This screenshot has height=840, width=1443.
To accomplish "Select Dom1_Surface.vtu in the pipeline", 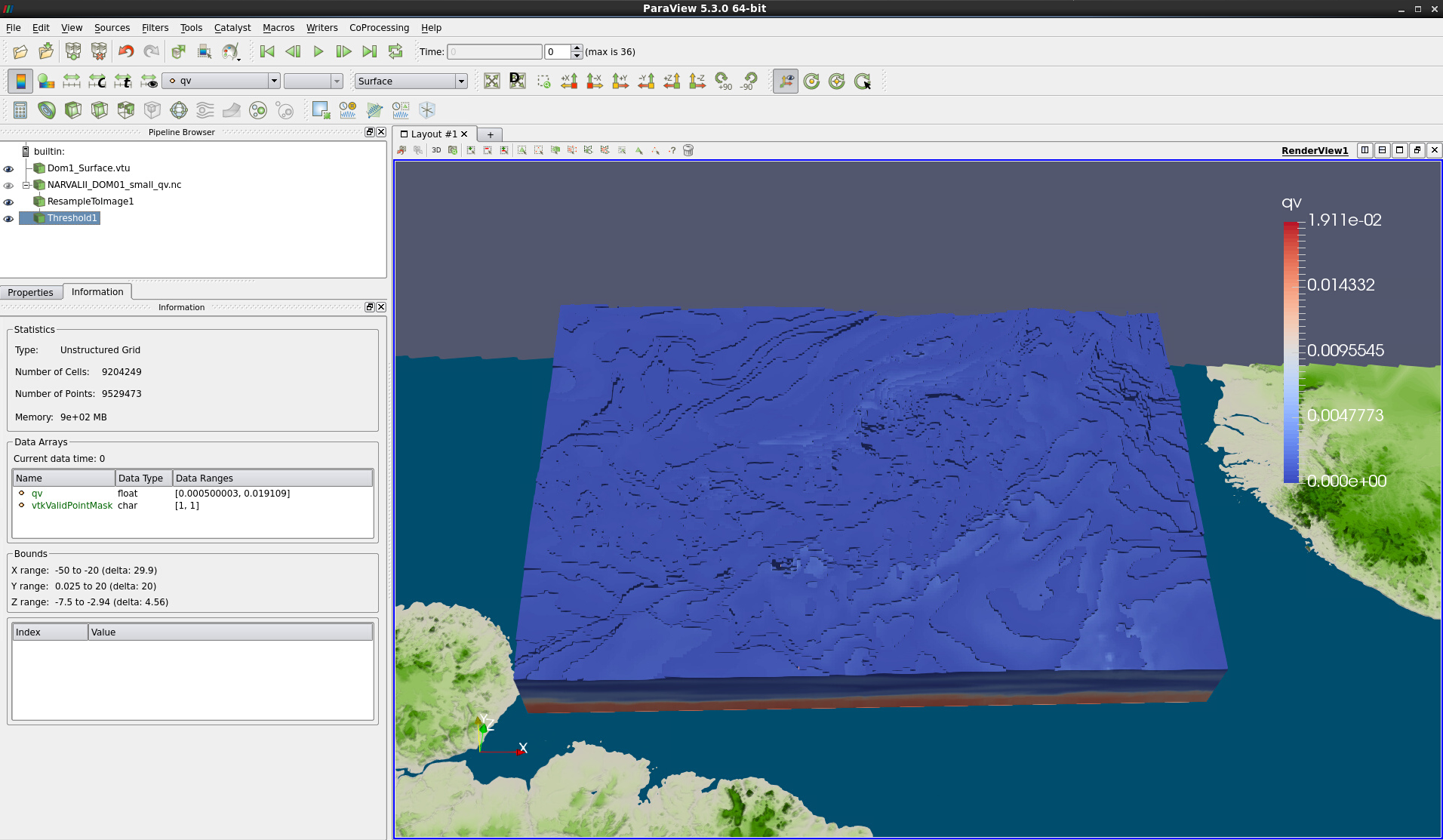I will pyautogui.click(x=88, y=168).
